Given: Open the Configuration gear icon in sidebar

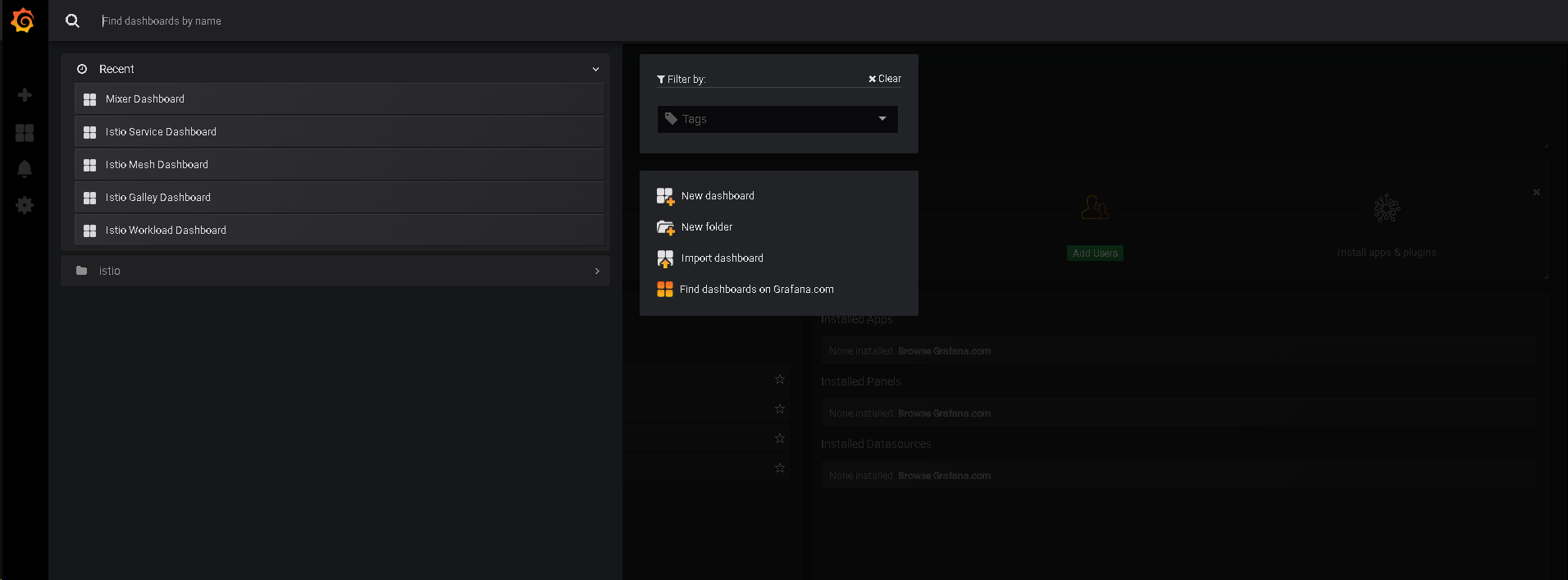Looking at the screenshot, I should [25, 205].
